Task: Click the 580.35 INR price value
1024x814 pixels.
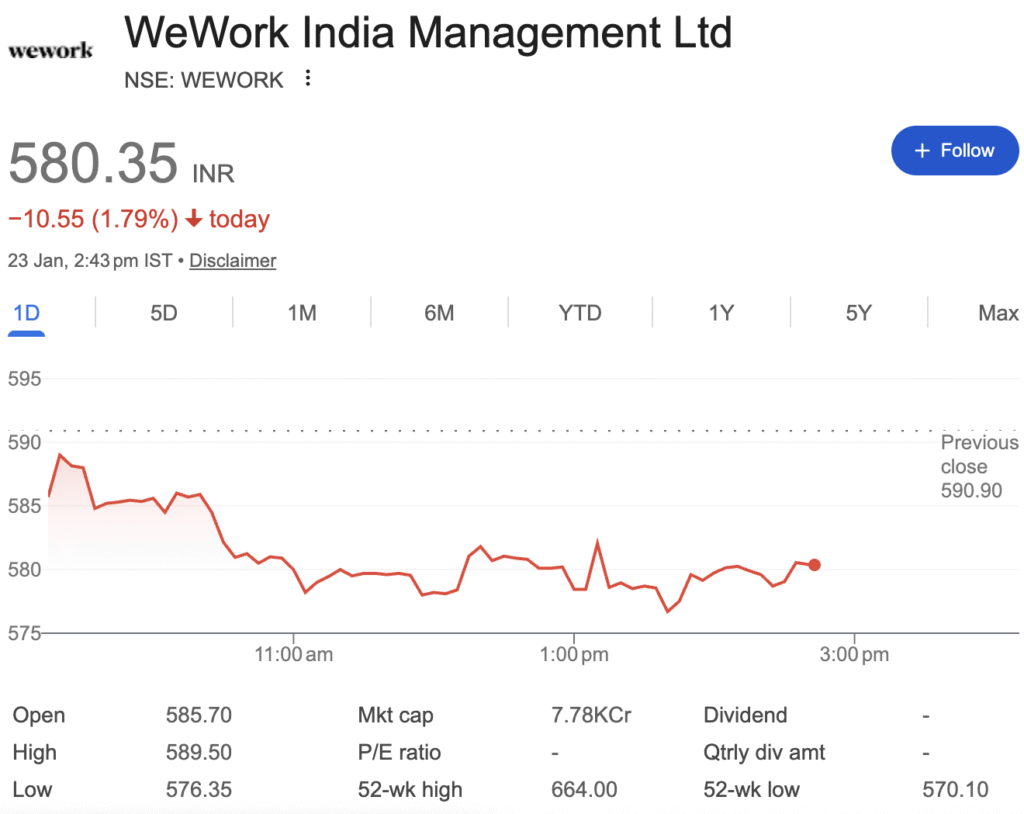Action: (93, 163)
